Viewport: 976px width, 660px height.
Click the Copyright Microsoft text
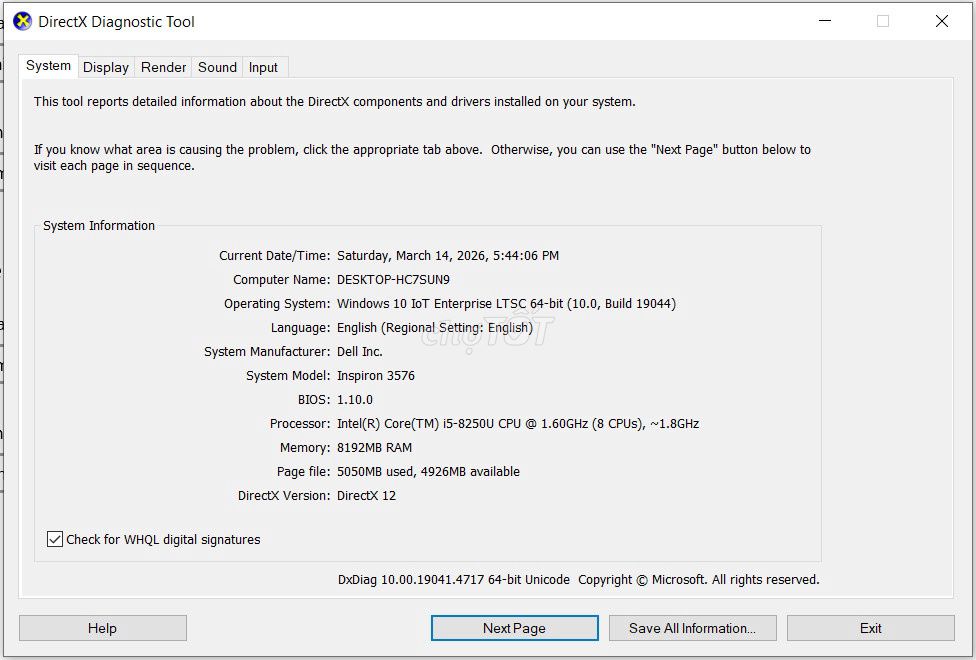point(698,580)
